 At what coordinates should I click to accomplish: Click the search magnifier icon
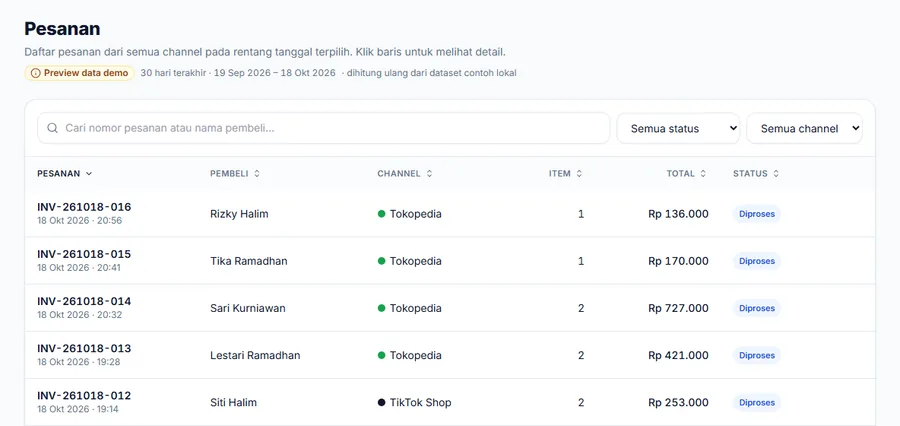click(x=52, y=128)
